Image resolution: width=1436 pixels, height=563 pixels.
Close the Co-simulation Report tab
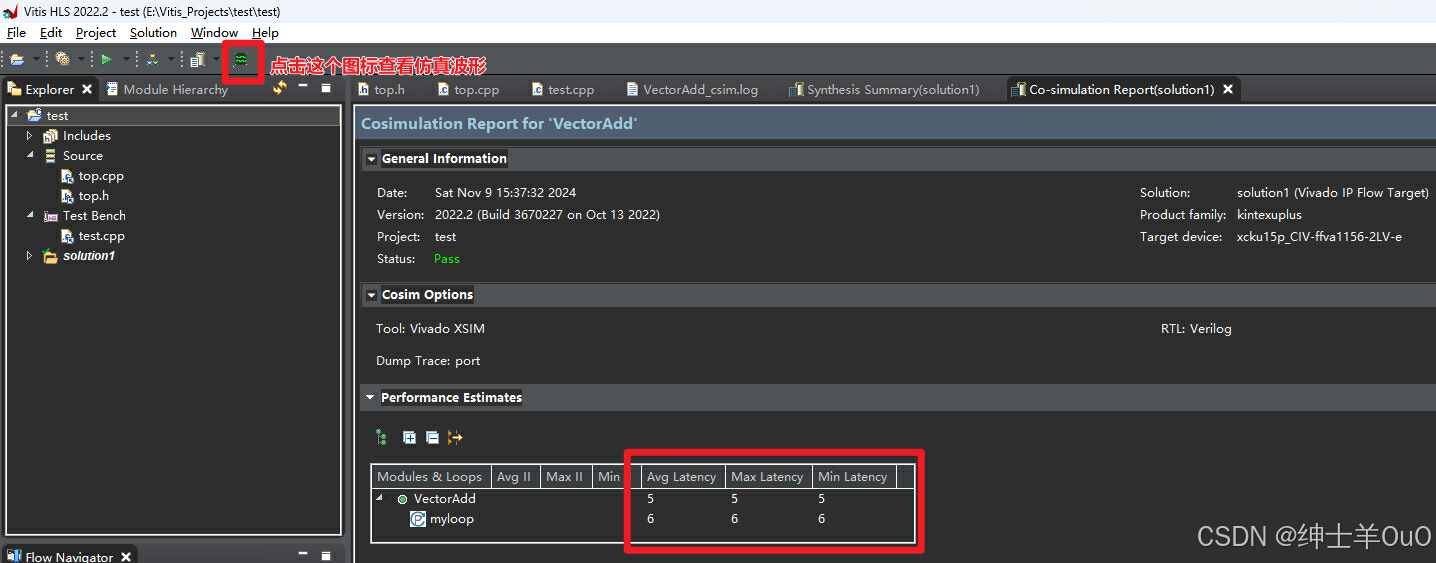tap(1228, 89)
